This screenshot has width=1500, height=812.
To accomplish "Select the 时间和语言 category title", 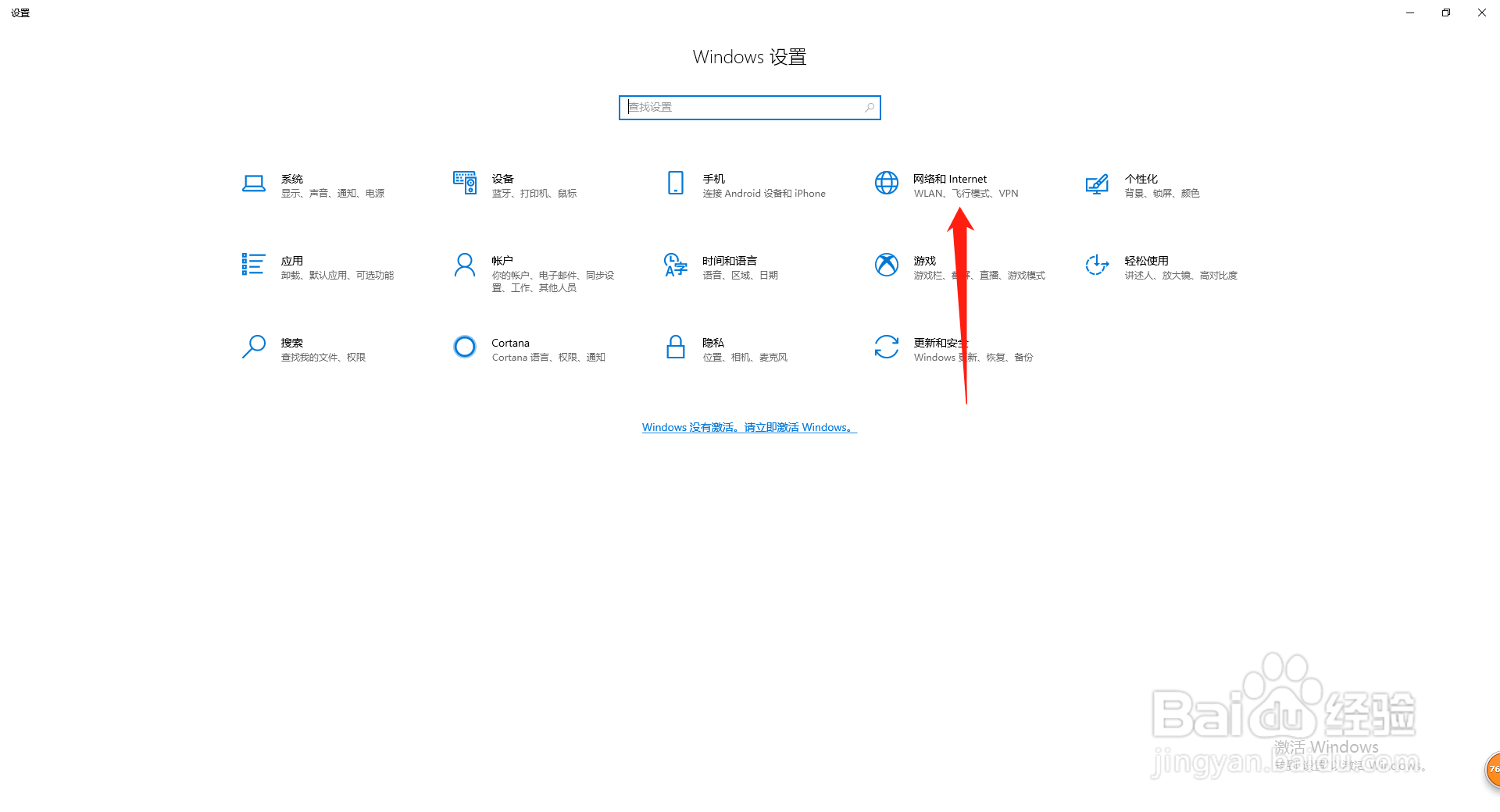I will [x=730, y=261].
